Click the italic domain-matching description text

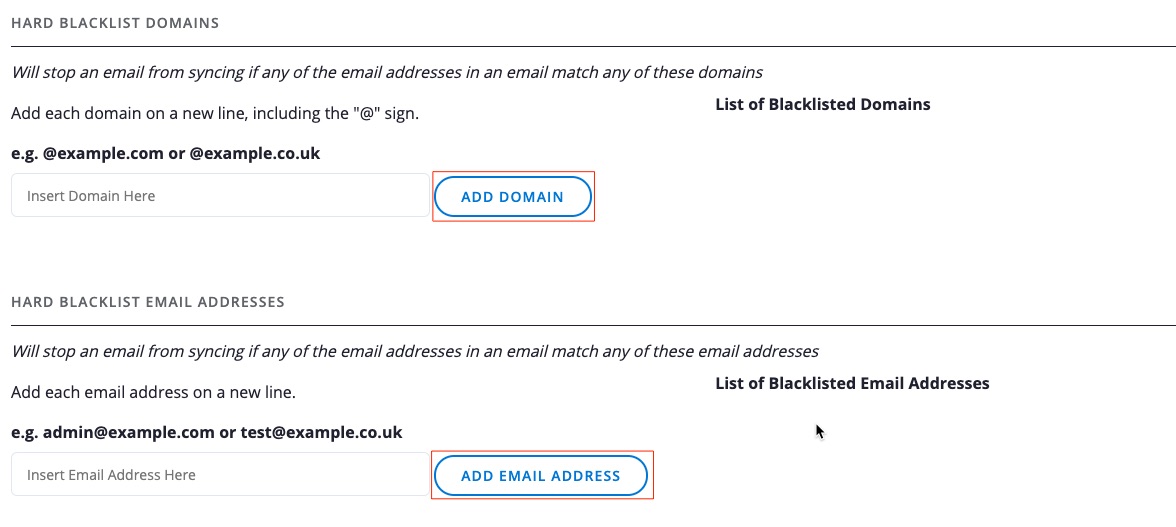tap(387, 72)
